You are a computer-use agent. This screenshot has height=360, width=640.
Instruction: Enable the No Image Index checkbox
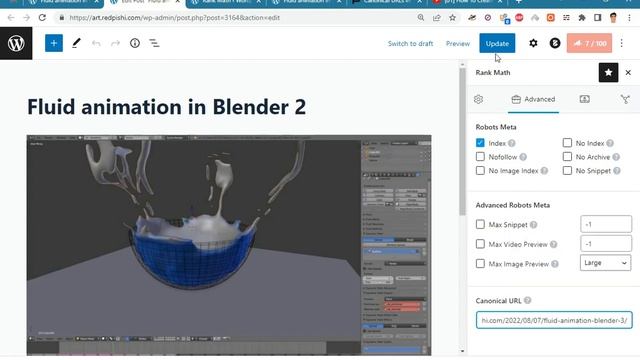coord(480,171)
